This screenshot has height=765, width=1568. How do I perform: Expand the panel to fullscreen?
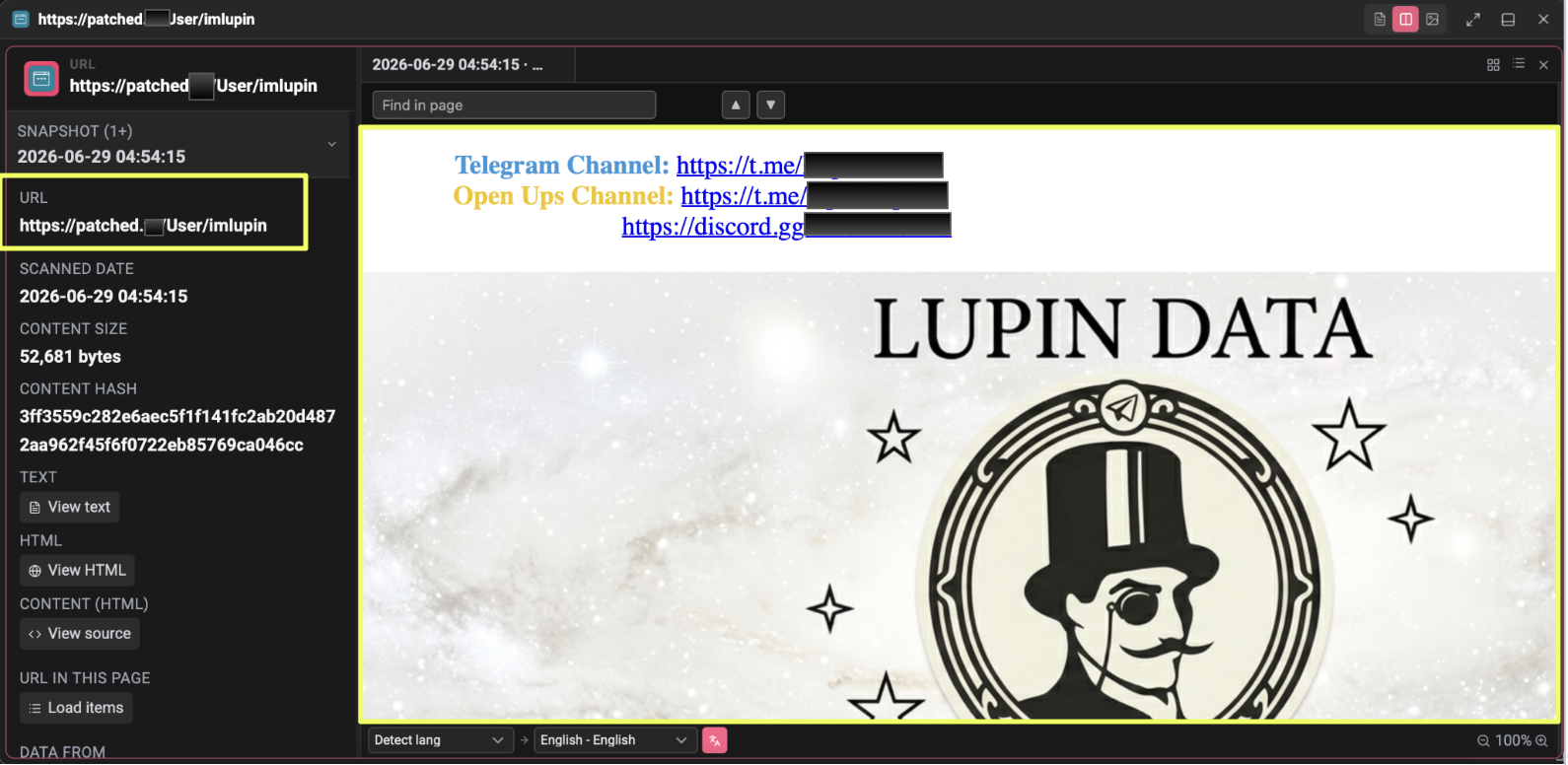[x=1473, y=20]
